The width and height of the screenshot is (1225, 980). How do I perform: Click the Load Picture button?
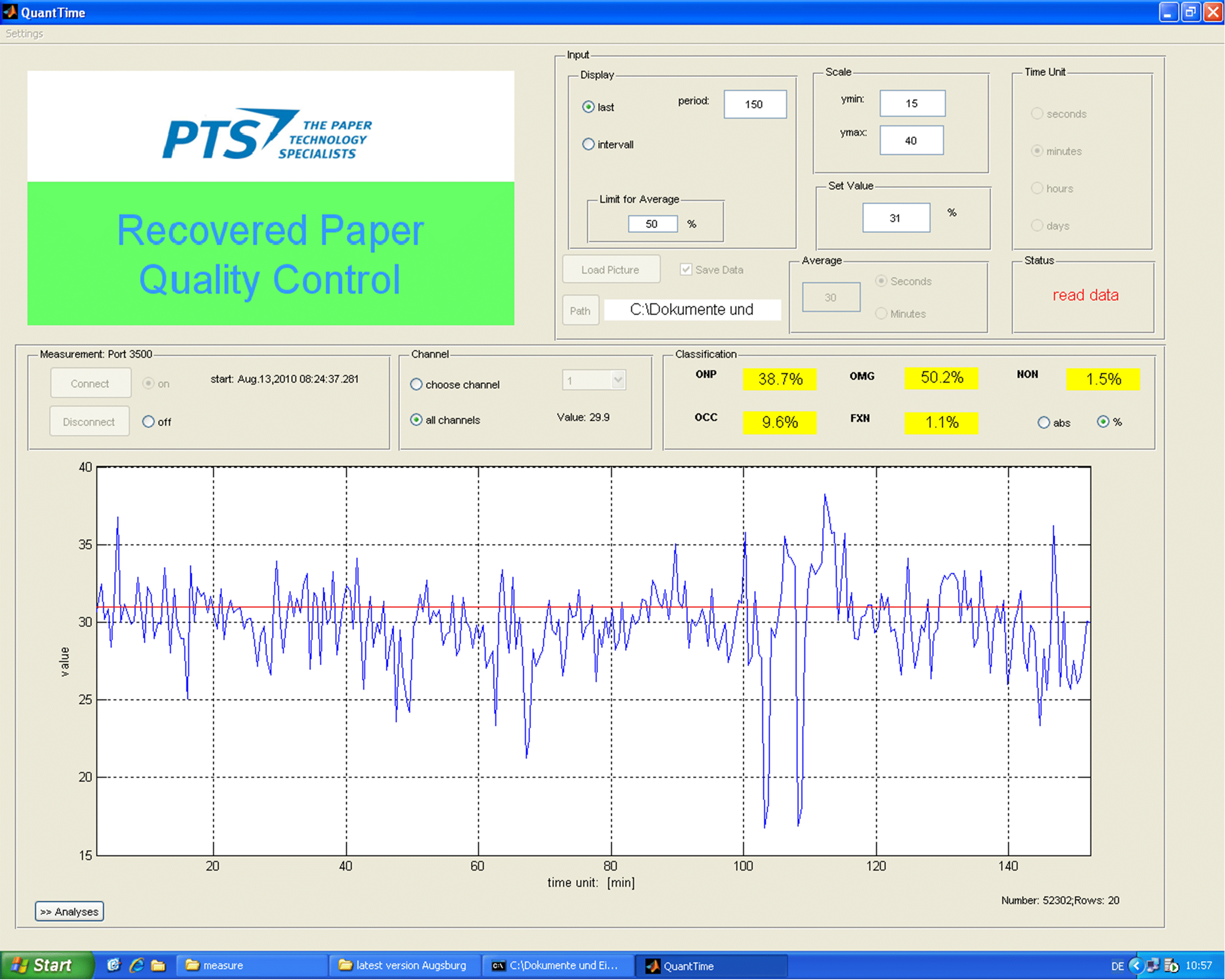[611, 269]
